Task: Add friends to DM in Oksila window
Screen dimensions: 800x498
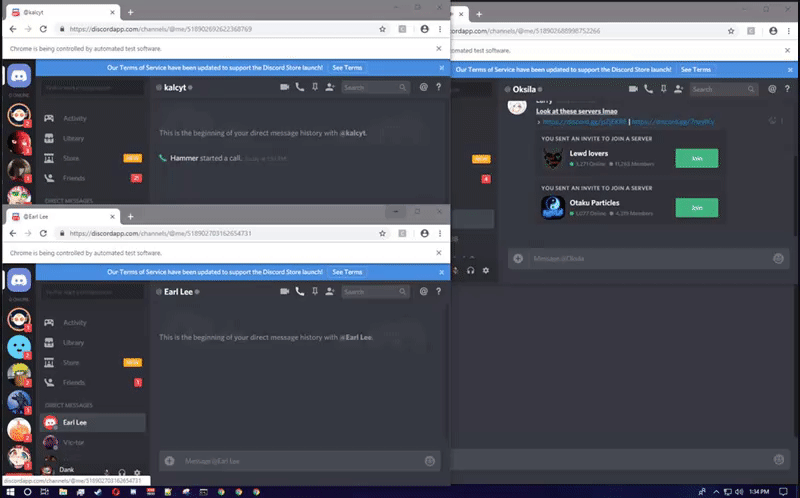Action: point(679,89)
